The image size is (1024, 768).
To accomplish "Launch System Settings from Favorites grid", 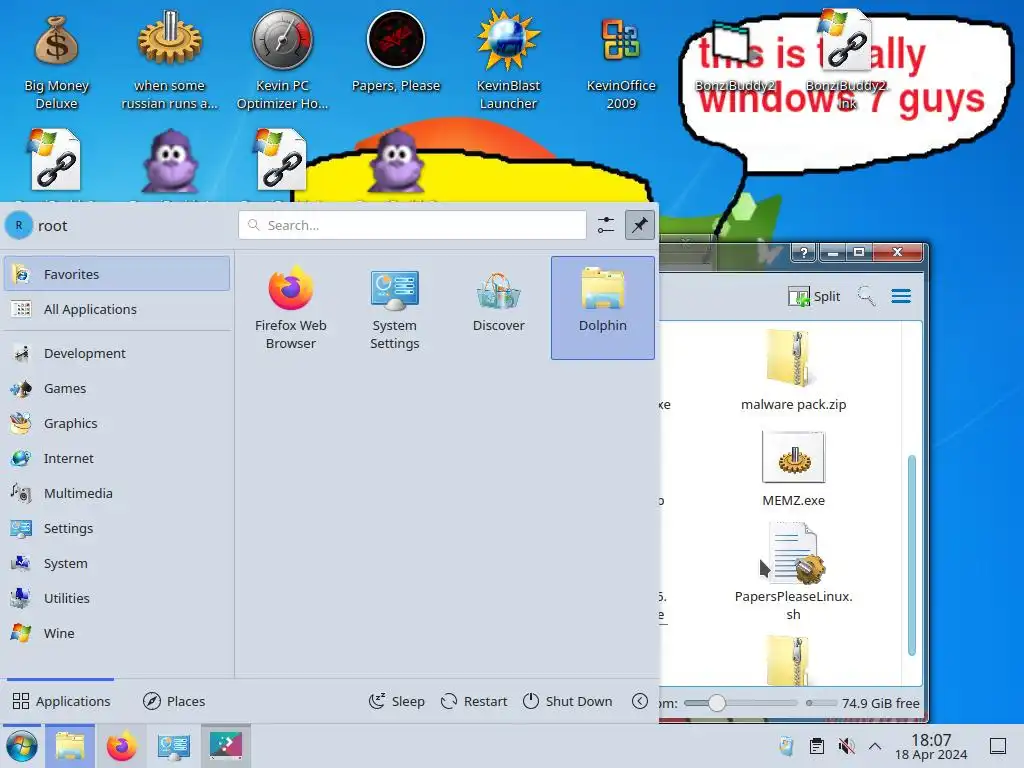I will tap(394, 308).
